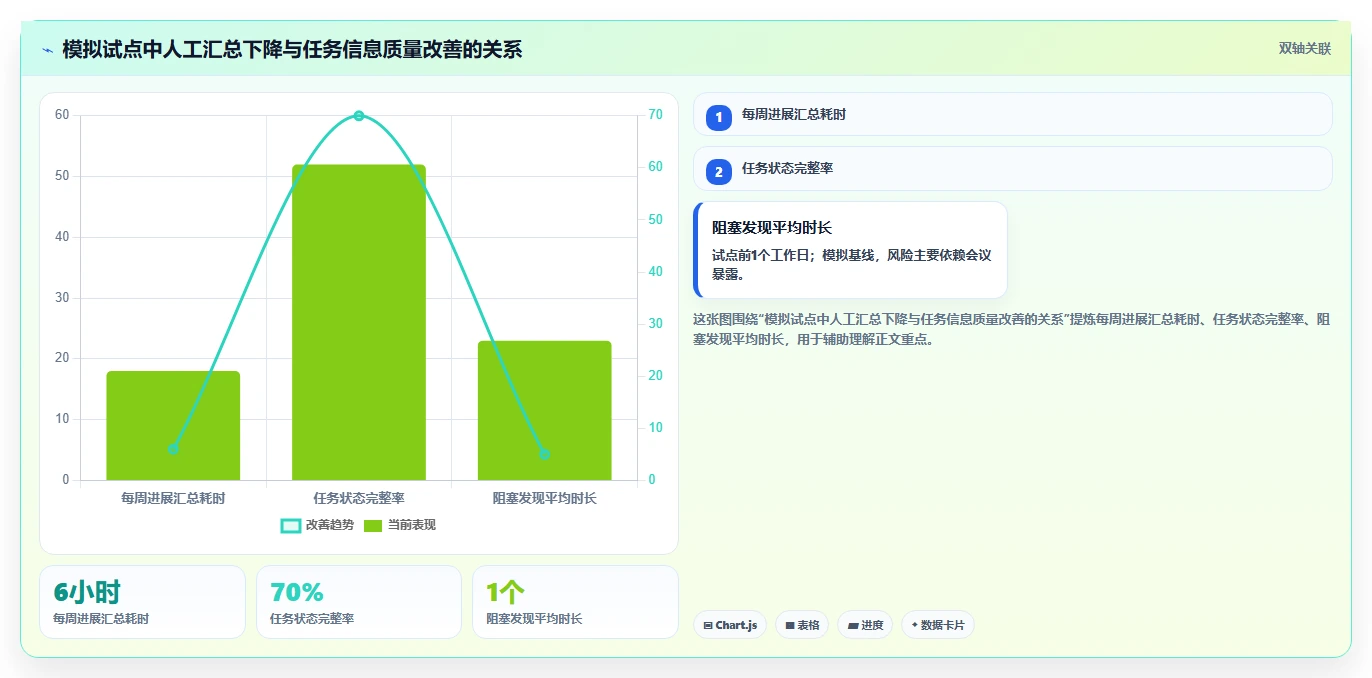Click the lightning icon beside the title

click(47, 50)
